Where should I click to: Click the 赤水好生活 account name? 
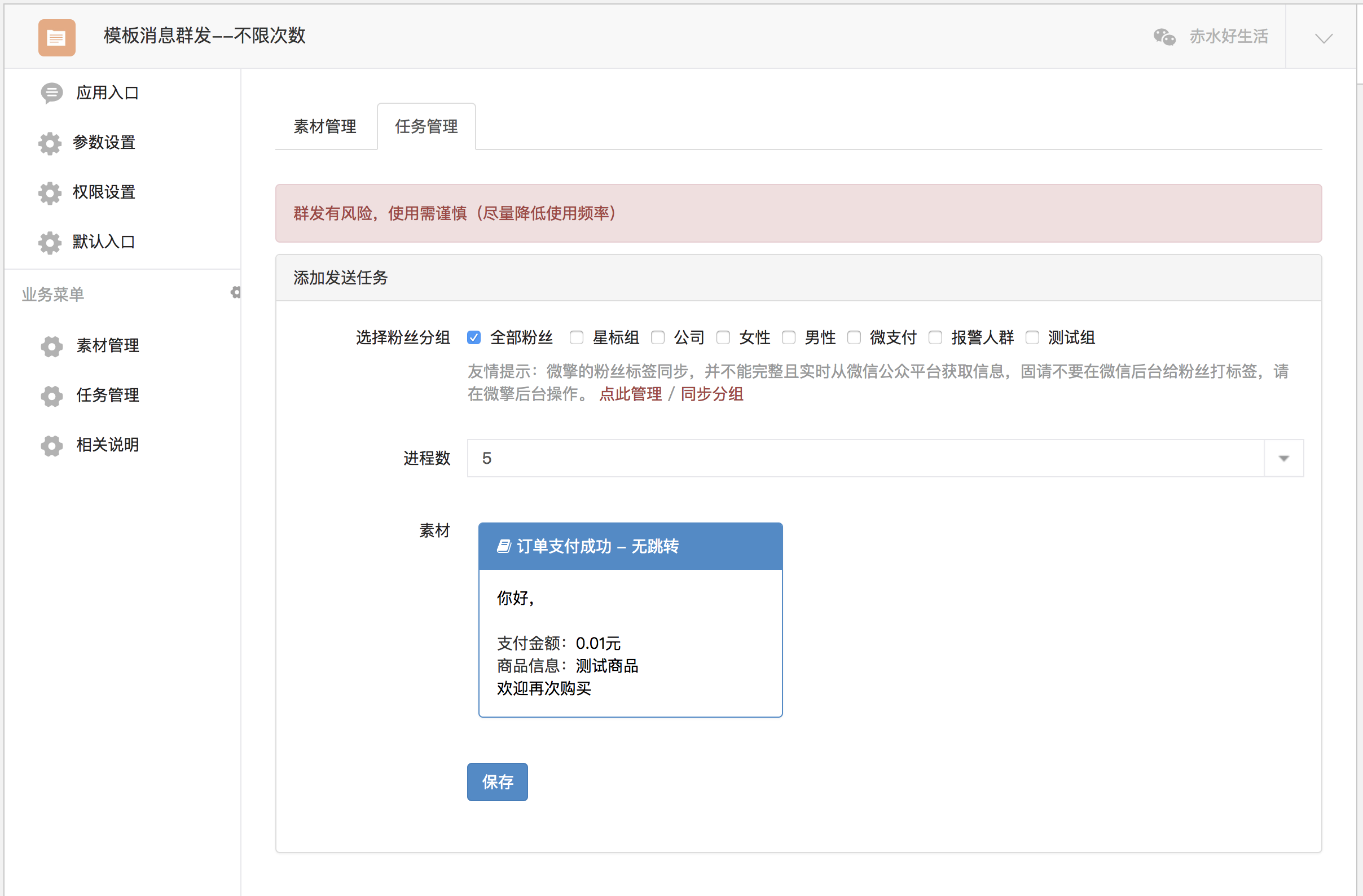(x=1228, y=37)
